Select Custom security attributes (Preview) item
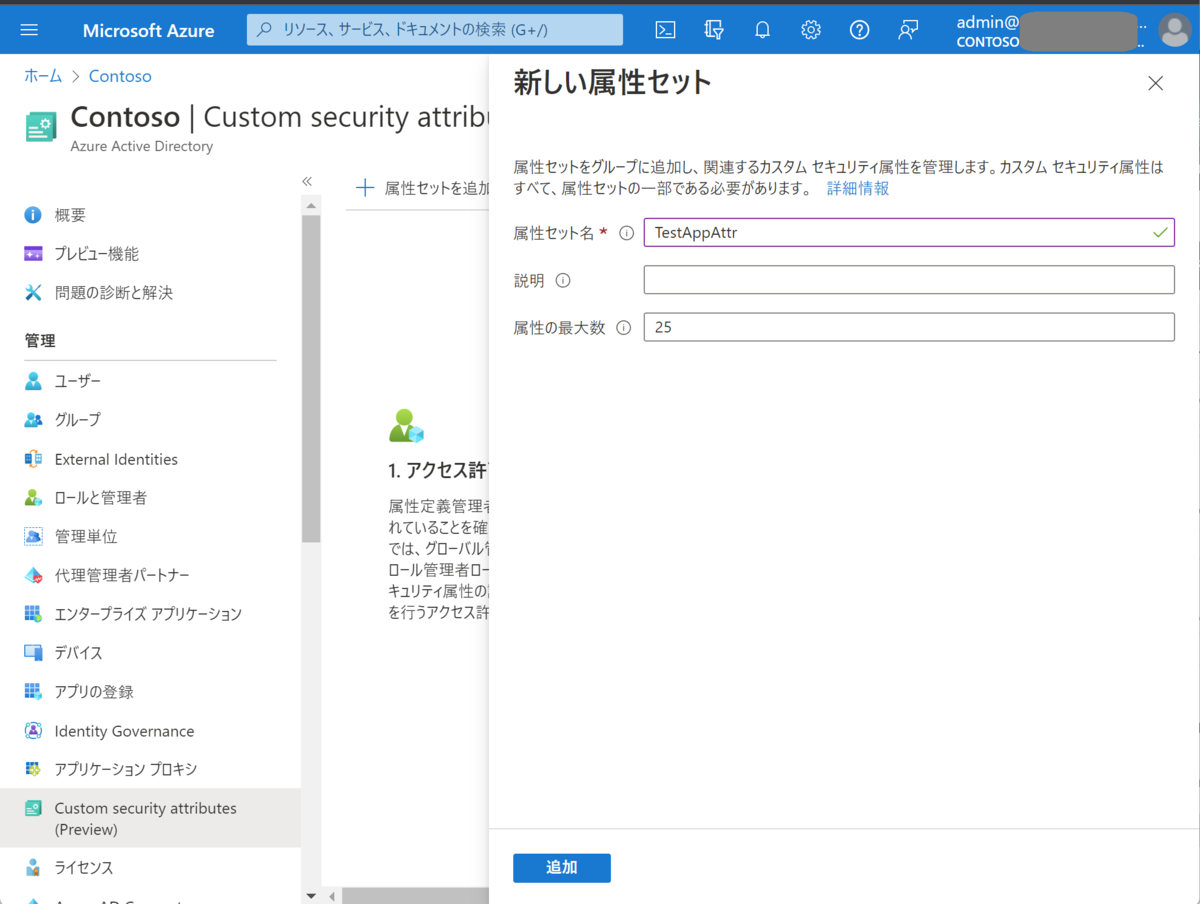This screenshot has height=904, width=1200. pyautogui.click(x=150, y=818)
